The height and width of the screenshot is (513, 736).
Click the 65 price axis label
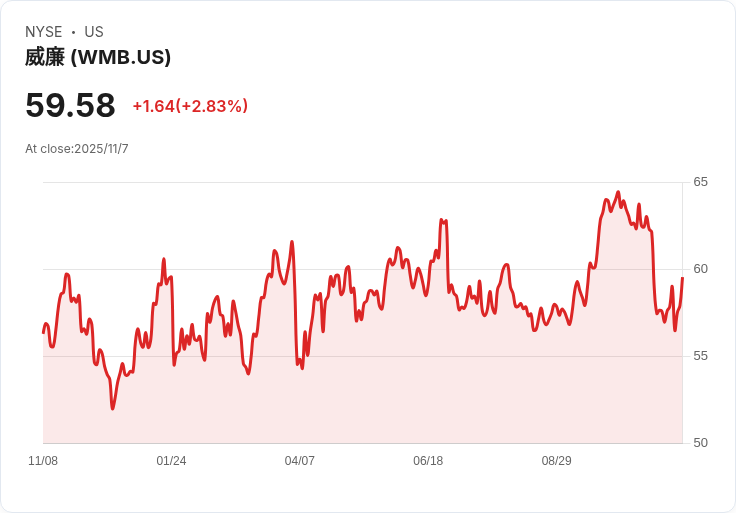(700, 182)
